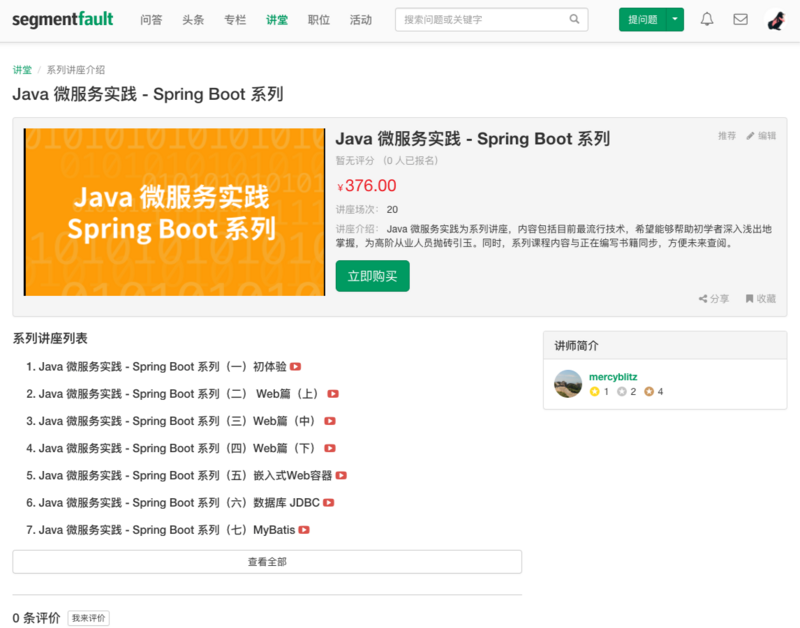This screenshot has width=800, height=628.
Task: Open the 头条 menu item
Action: tap(193, 19)
